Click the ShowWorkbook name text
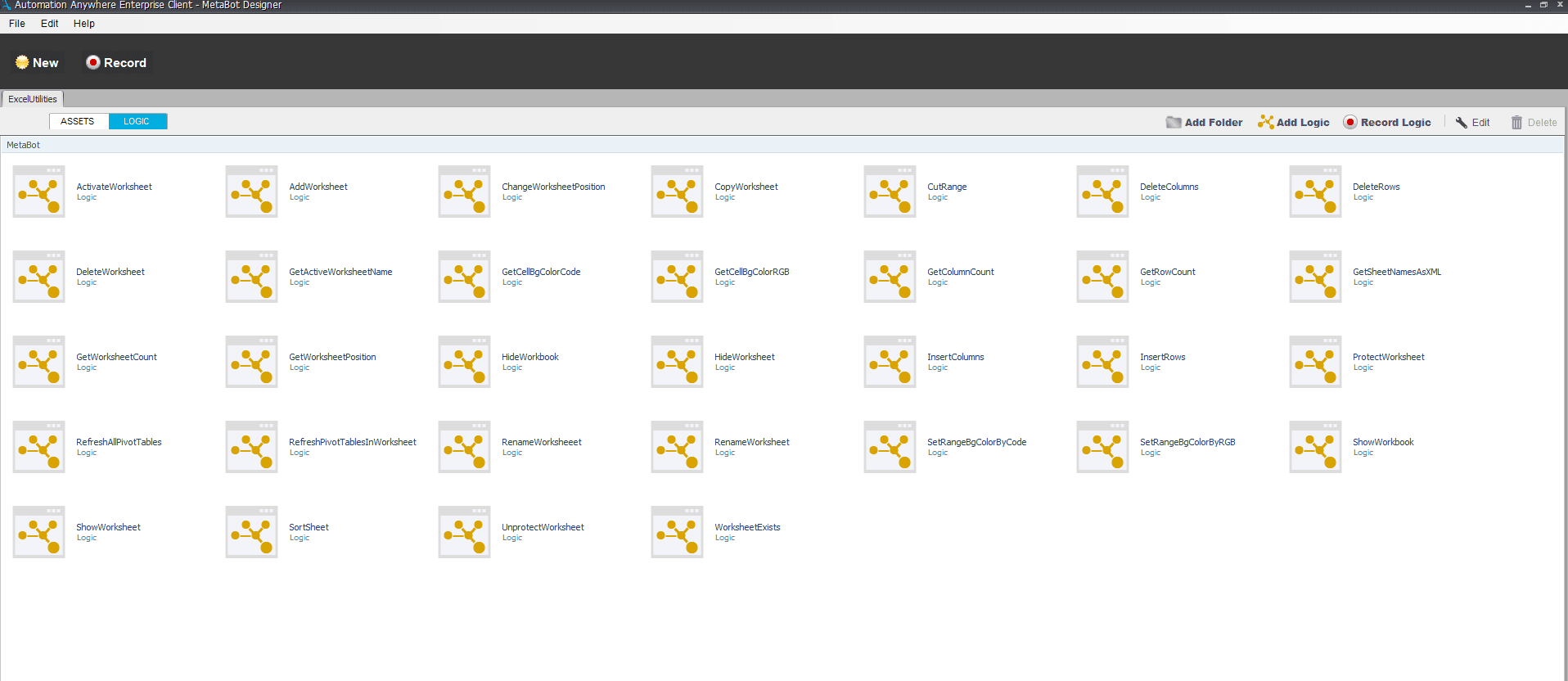This screenshot has width=1568, height=681. click(x=1383, y=442)
